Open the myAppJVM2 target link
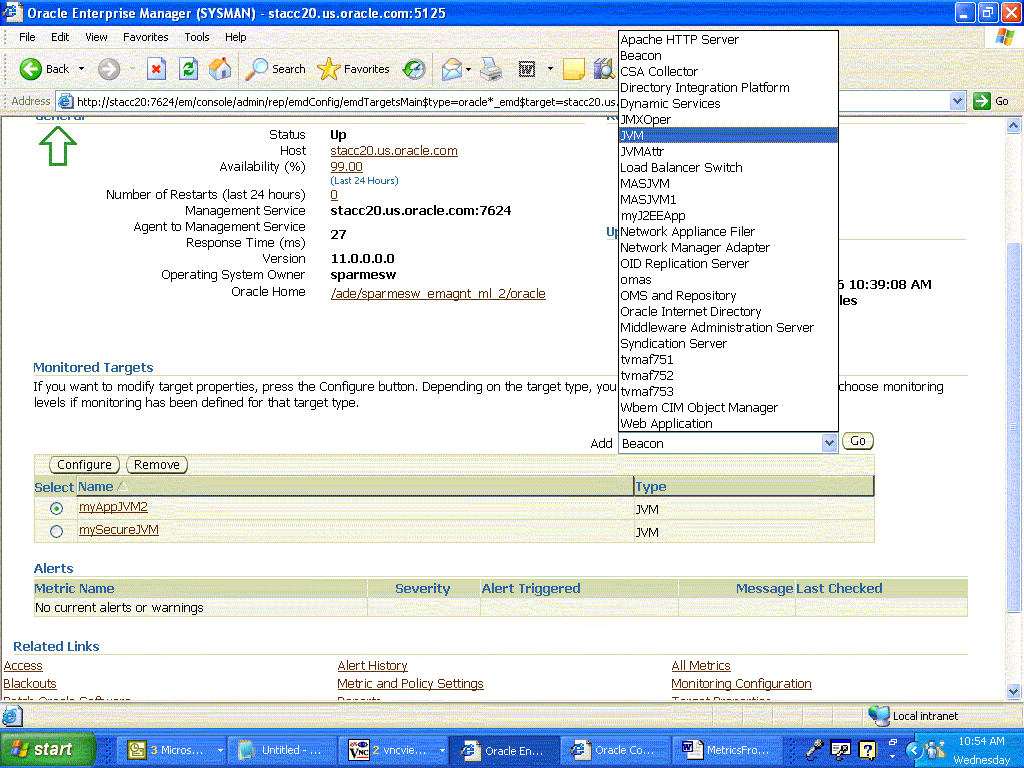1024x768 pixels. pos(113,507)
